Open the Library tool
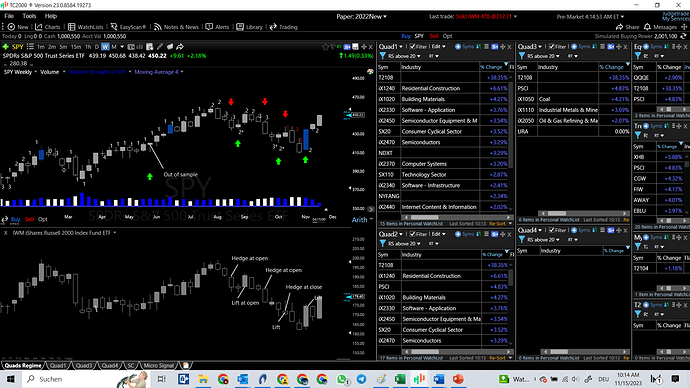Image resolution: width=690 pixels, height=388 pixels. pos(250,27)
